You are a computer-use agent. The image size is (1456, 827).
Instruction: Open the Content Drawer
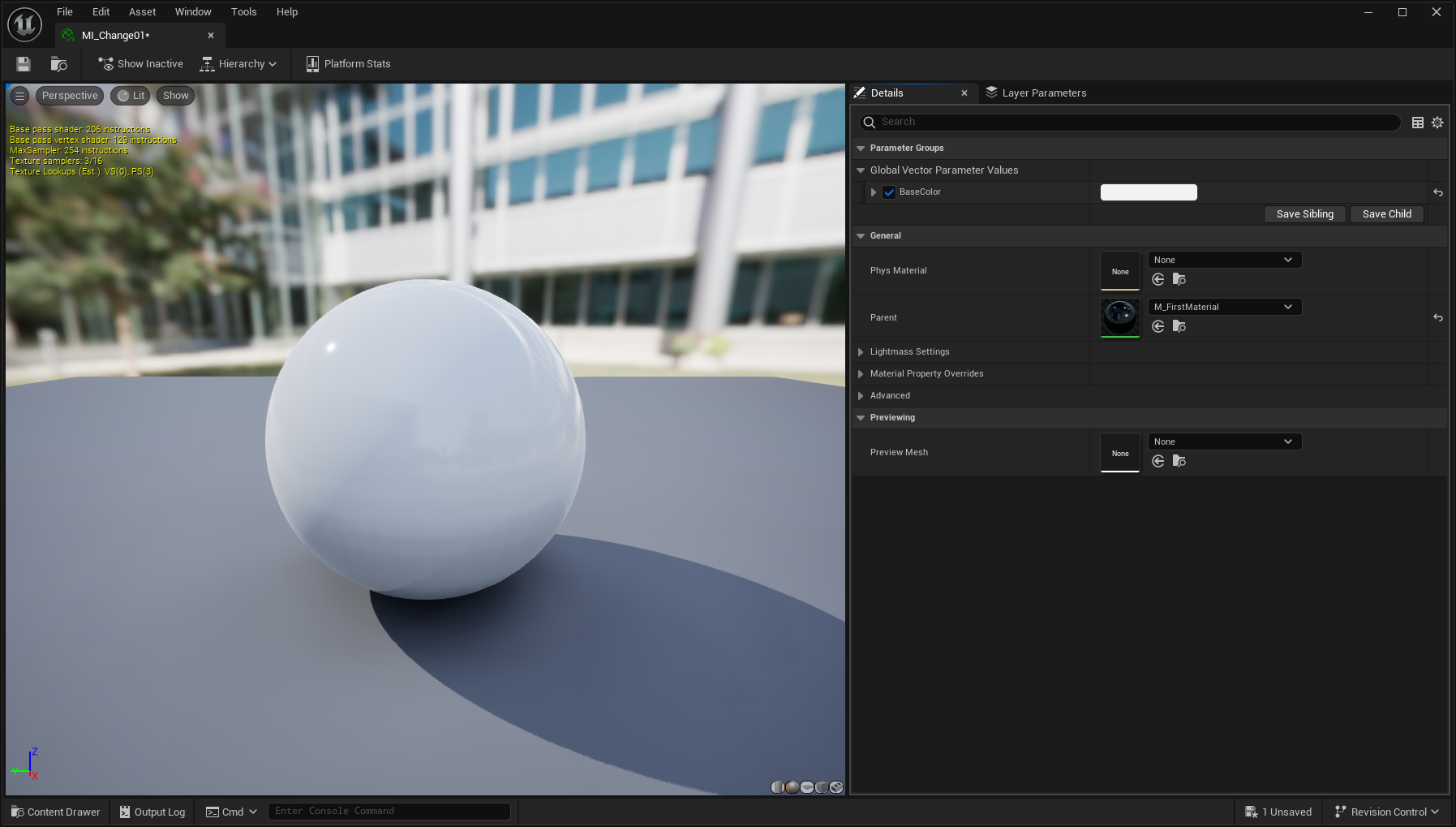click(55, 812)
